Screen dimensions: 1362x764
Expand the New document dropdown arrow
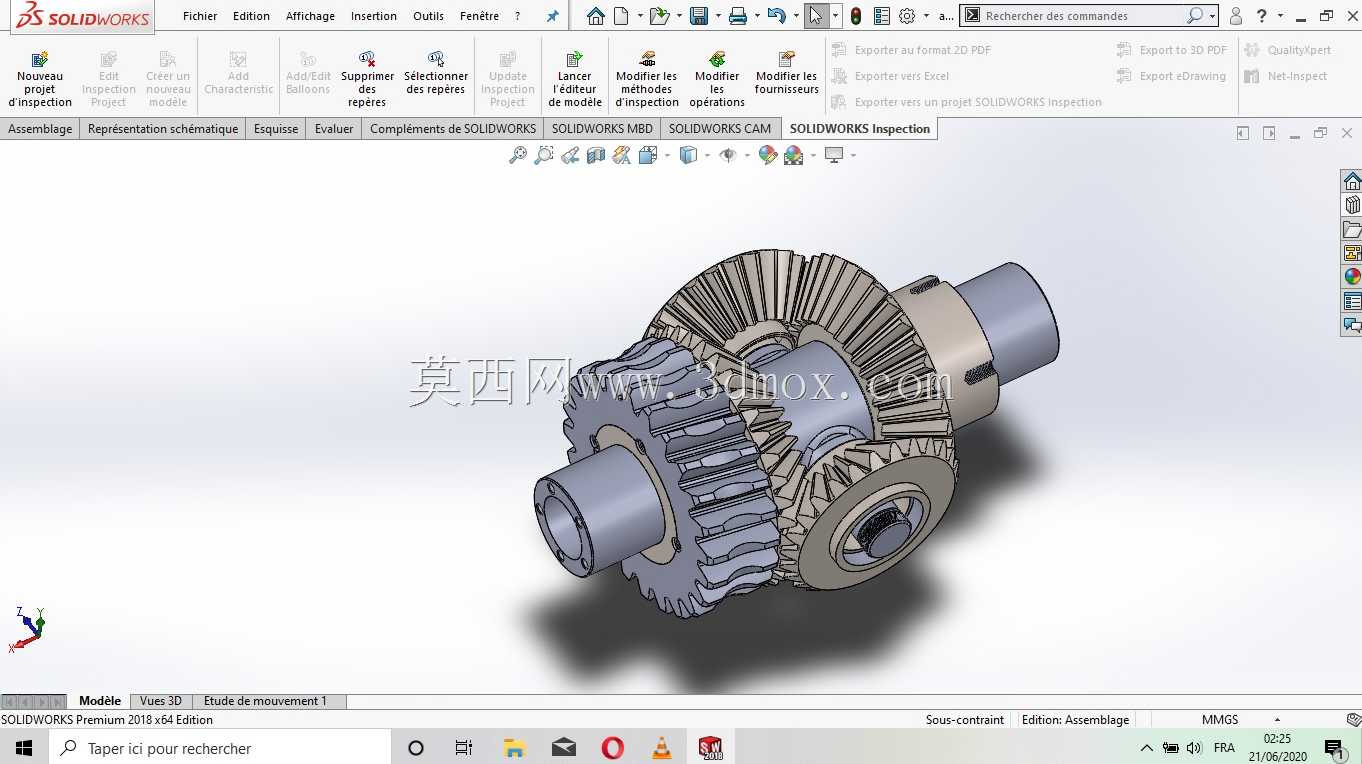[639, 16]
